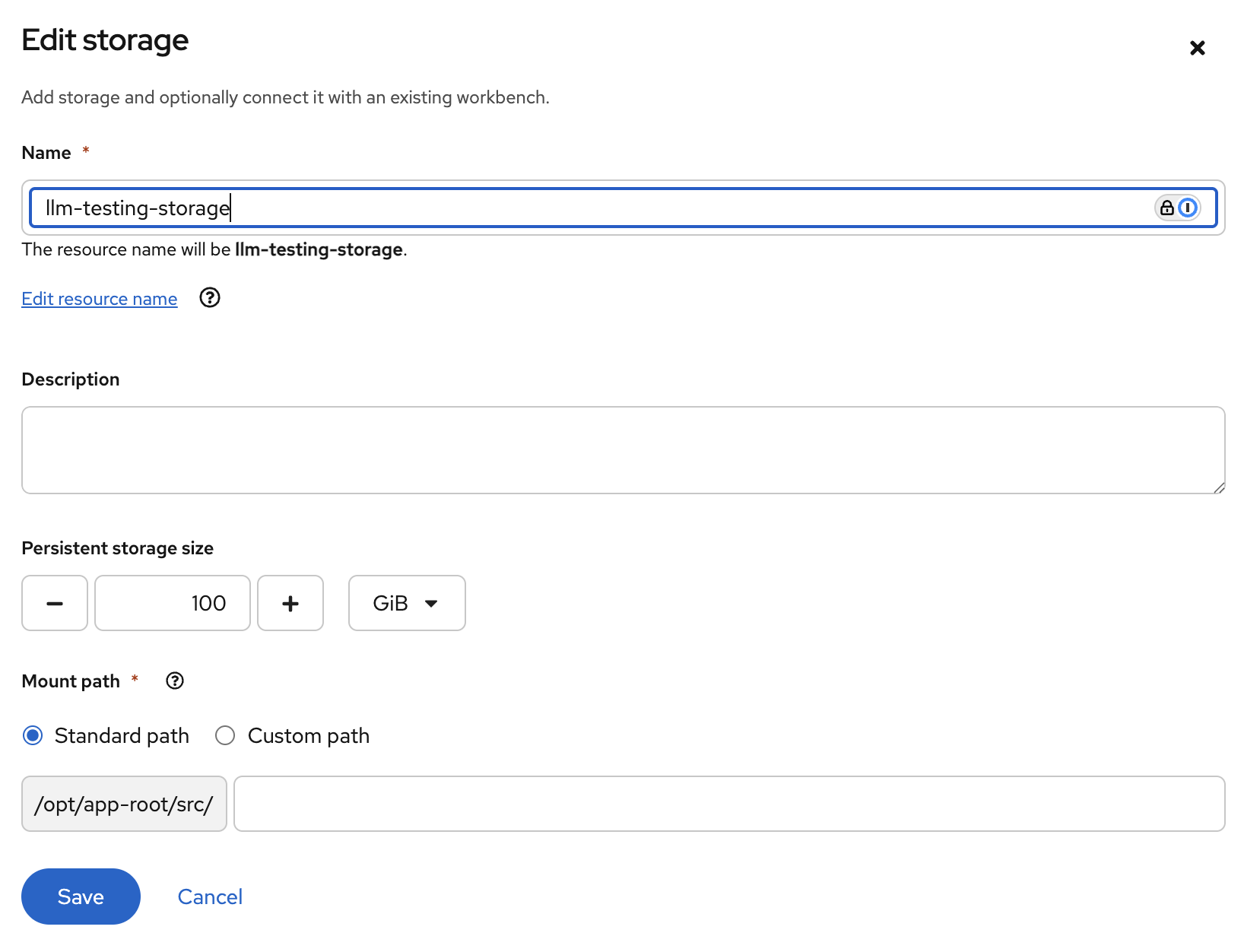Click the Edit resource name link

click(x=100, y=299)
